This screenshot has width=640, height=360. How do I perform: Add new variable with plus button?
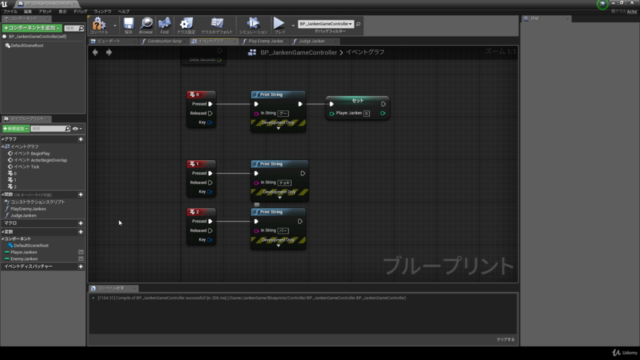pos(81,232)
